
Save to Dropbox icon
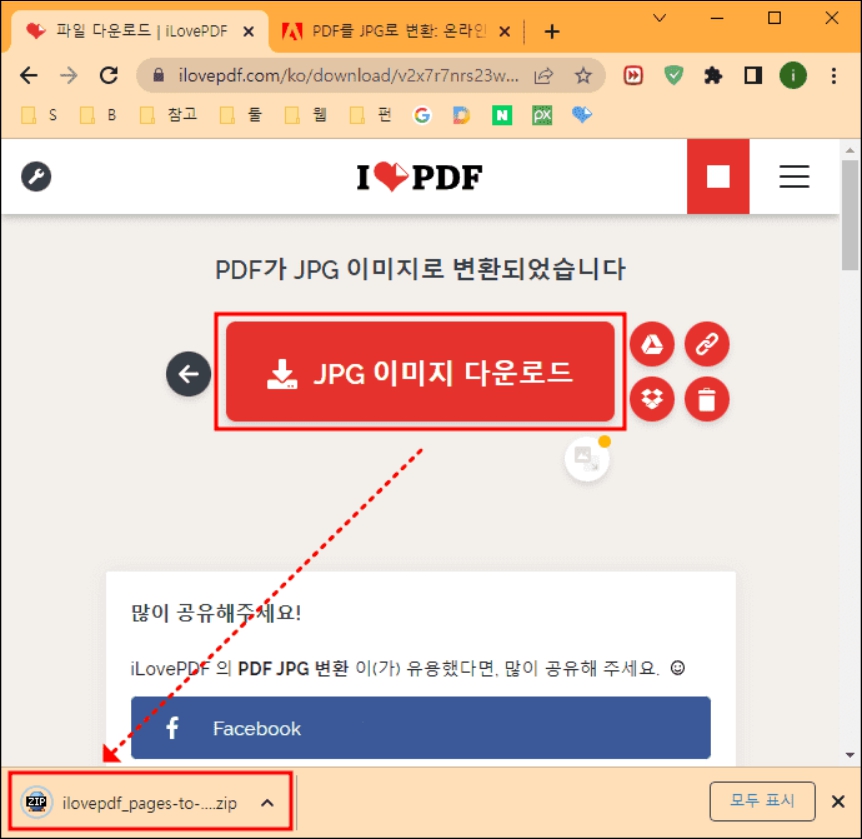click(652, 399)
